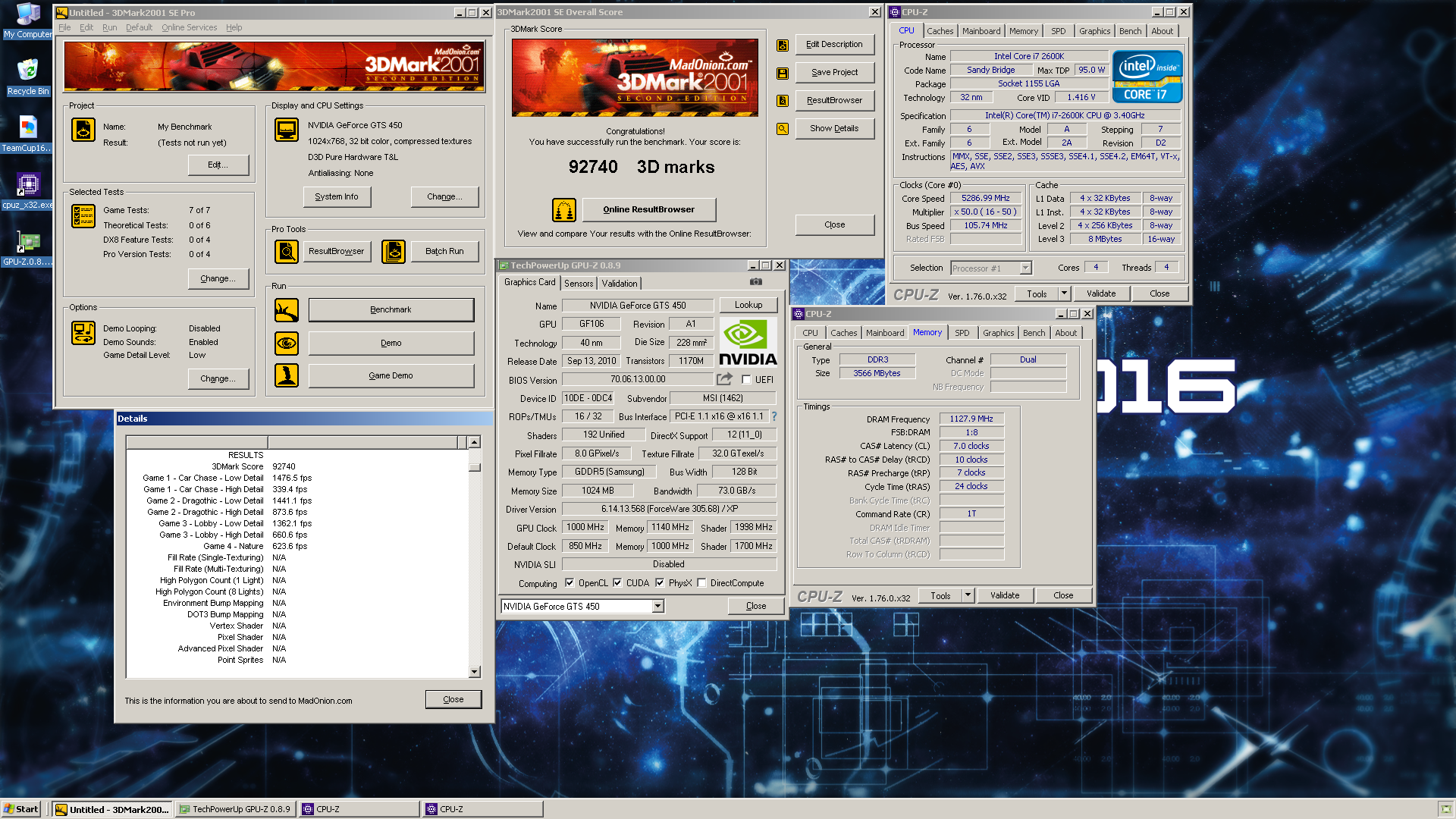Click the Benchmark run icon

click(287, 310)
